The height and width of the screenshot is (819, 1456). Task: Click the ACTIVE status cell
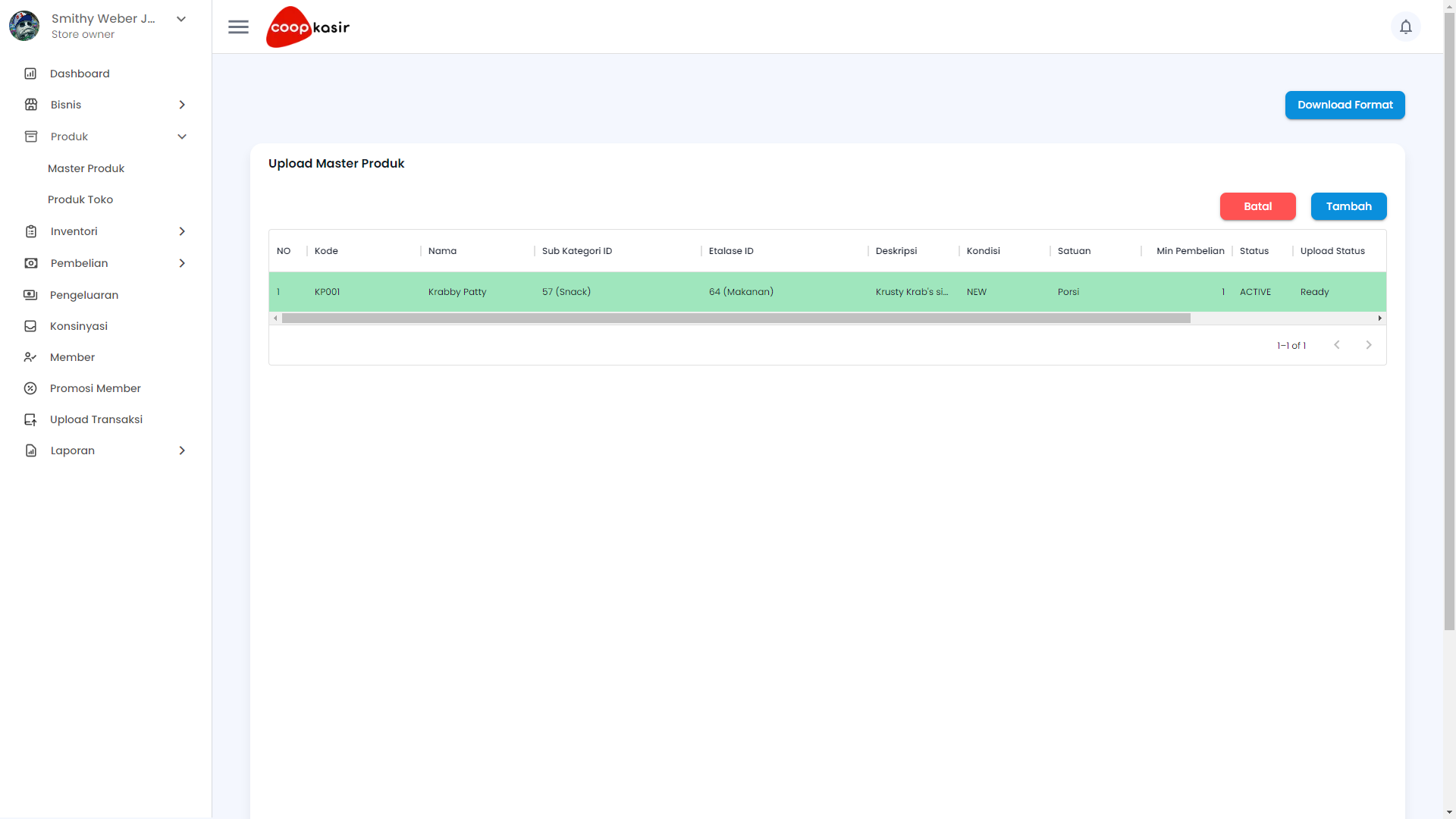[1263, 292]
